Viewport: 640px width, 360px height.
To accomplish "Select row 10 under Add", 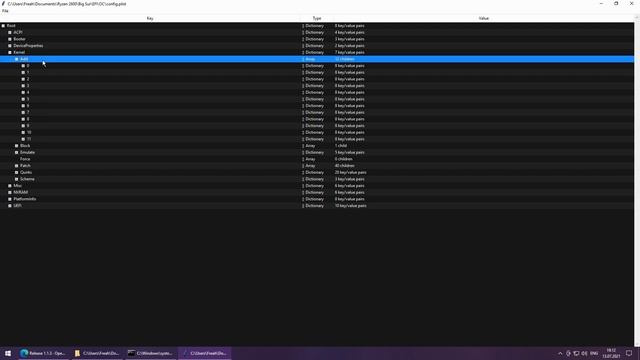I will pos(317,132).
